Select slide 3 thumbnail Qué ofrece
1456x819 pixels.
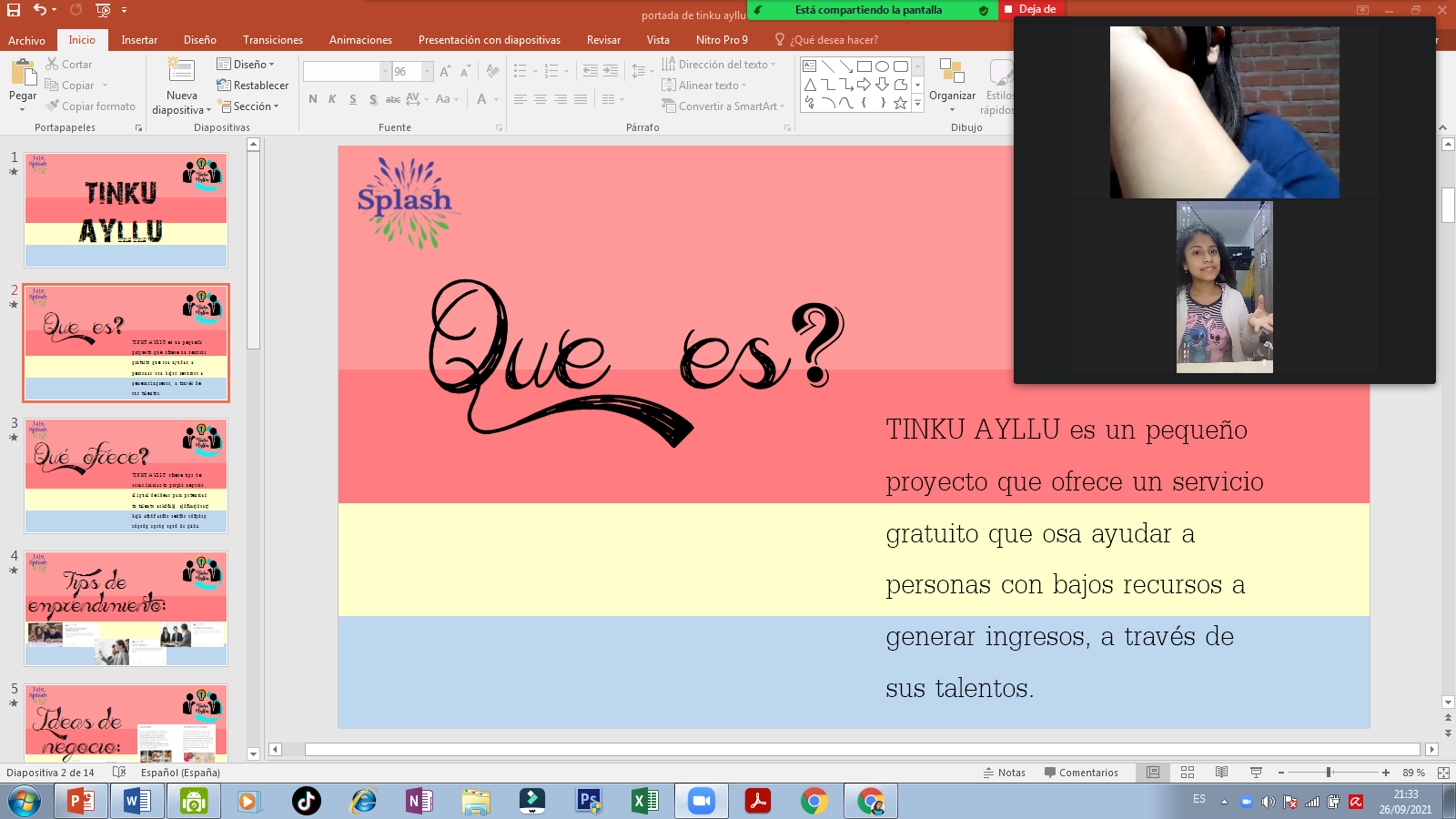pos(126,476)
